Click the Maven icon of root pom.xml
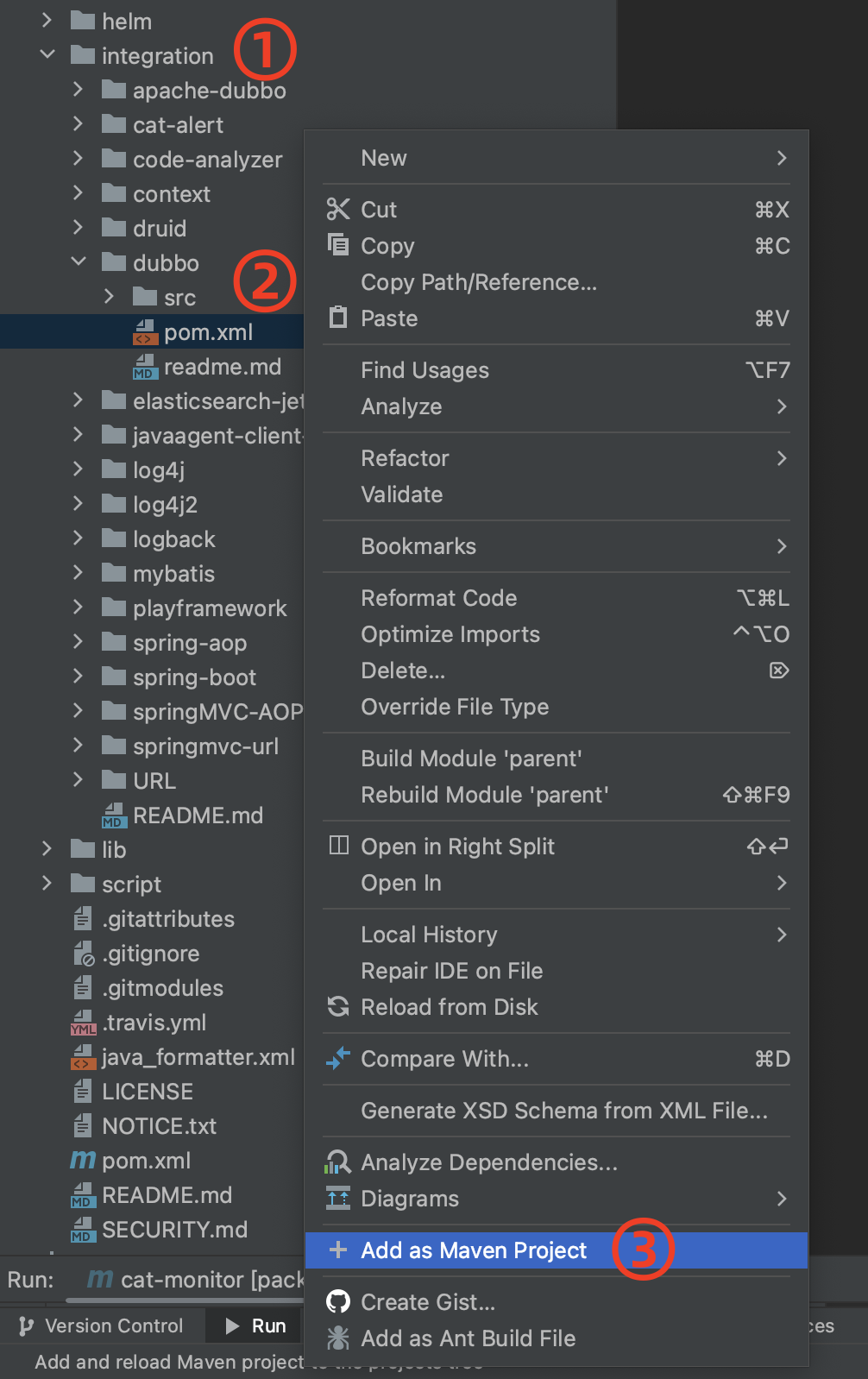This screenshot has height=1379, width=868. click(83, 1160)
